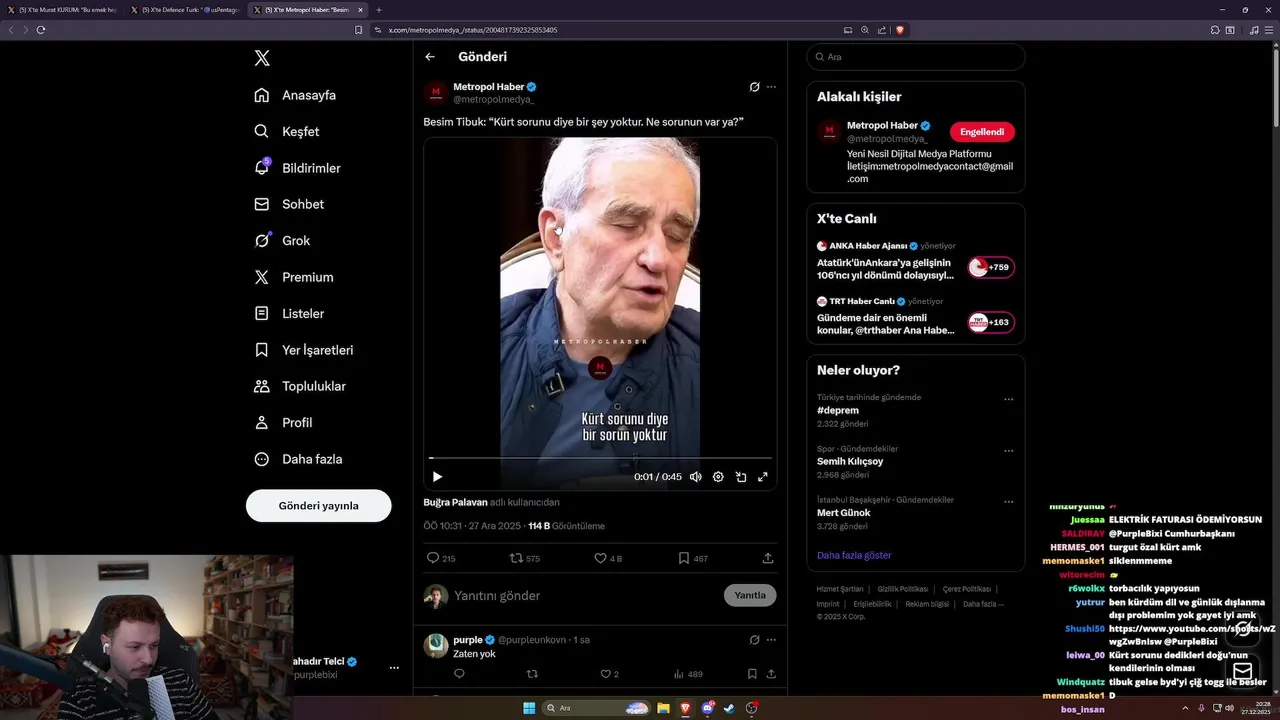1280x720 pixels.
Task: Open Profil page
Action: [283, 423]
